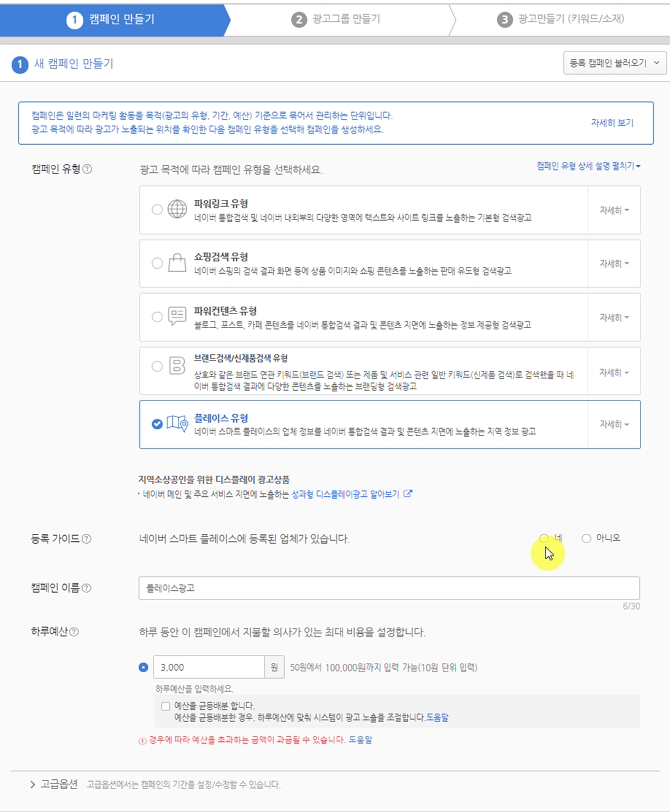Expand 자세히 for the 쇼핑검색 유형 row
Image resolution: width=670 pixels, height=812 pixels.
[614, 264]
